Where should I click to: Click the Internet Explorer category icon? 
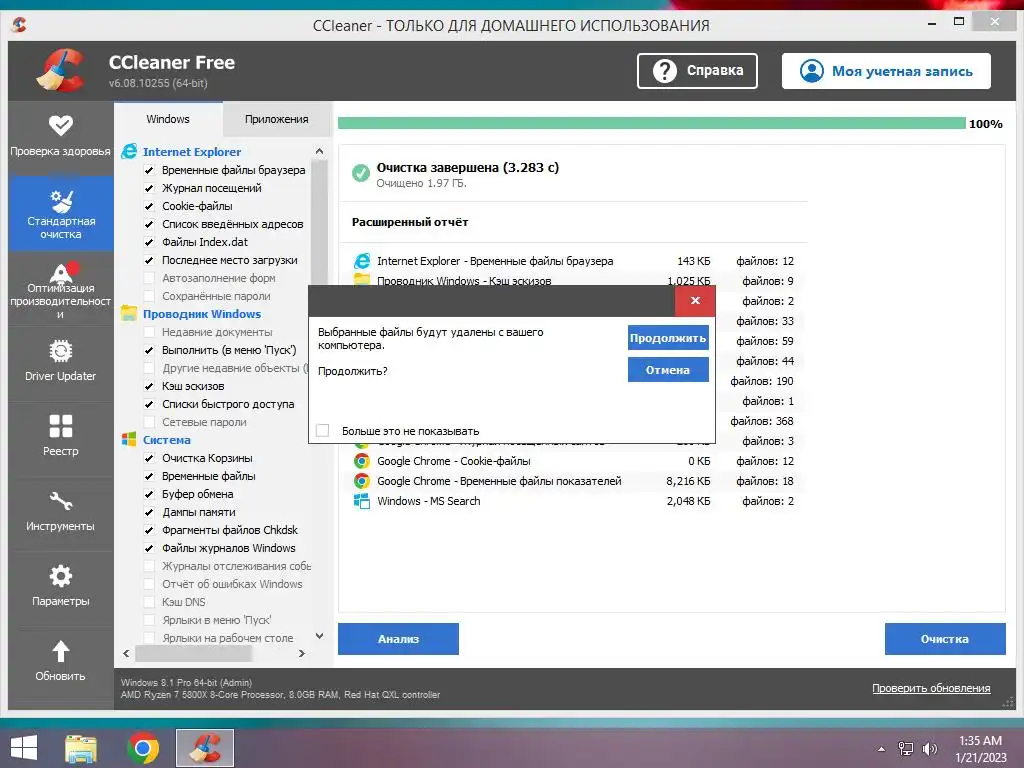click(129, 152)
